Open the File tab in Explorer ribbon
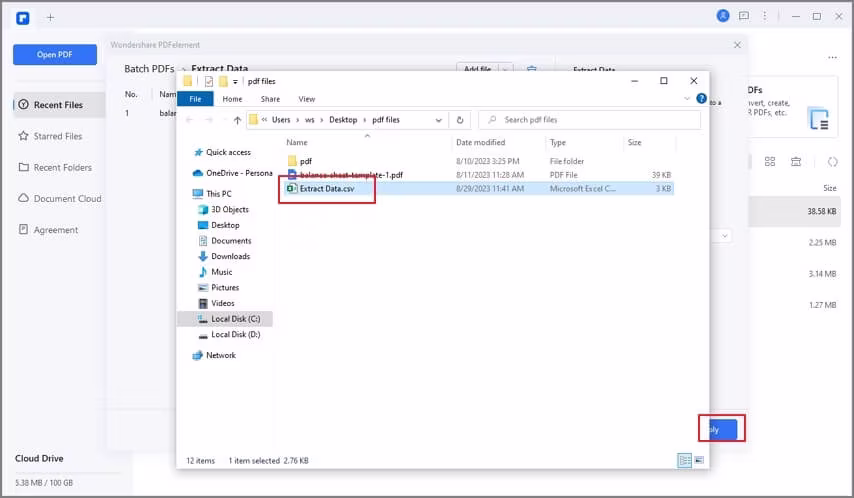The height and width of the screenshot is (498, 854). tap(196, 99)
